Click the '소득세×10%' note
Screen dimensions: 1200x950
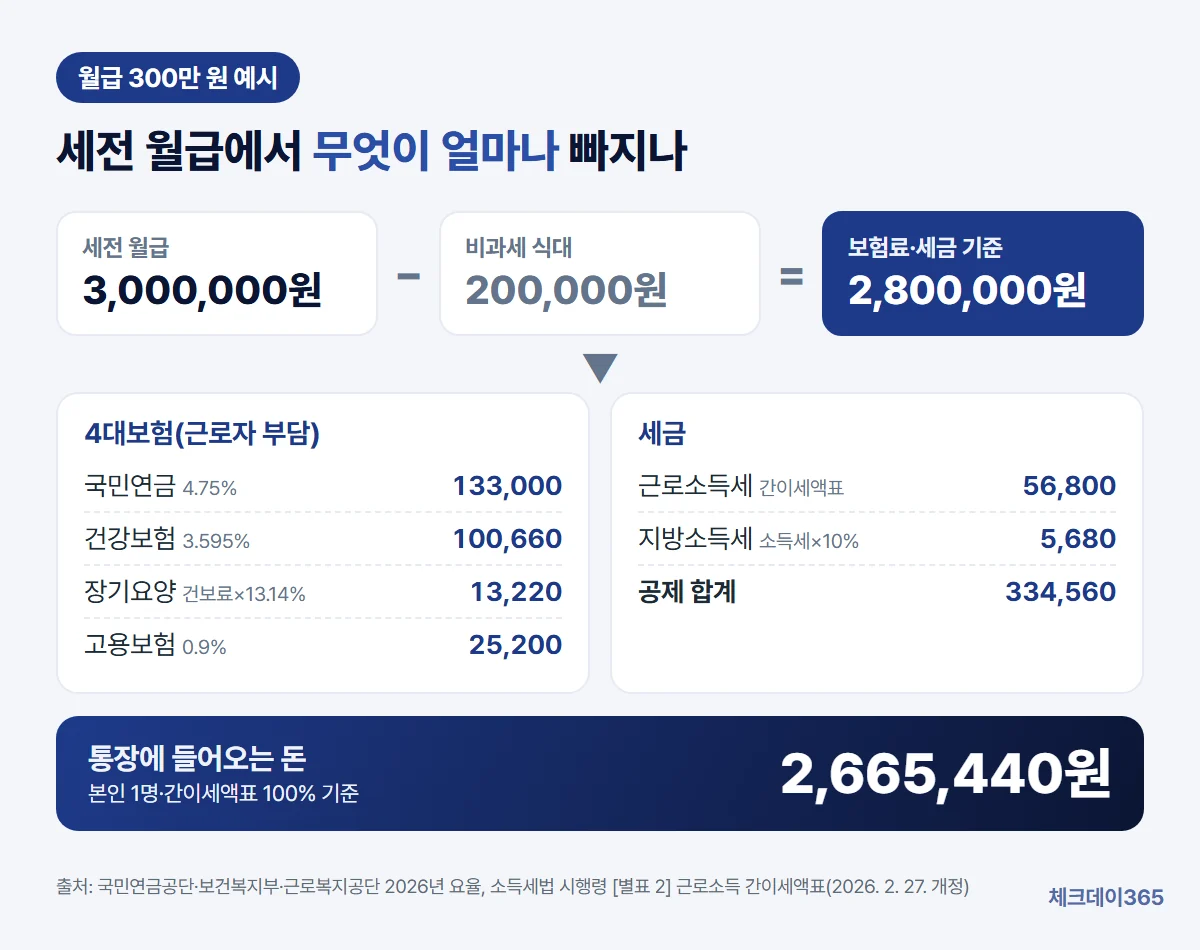click(x=809, y=542)
